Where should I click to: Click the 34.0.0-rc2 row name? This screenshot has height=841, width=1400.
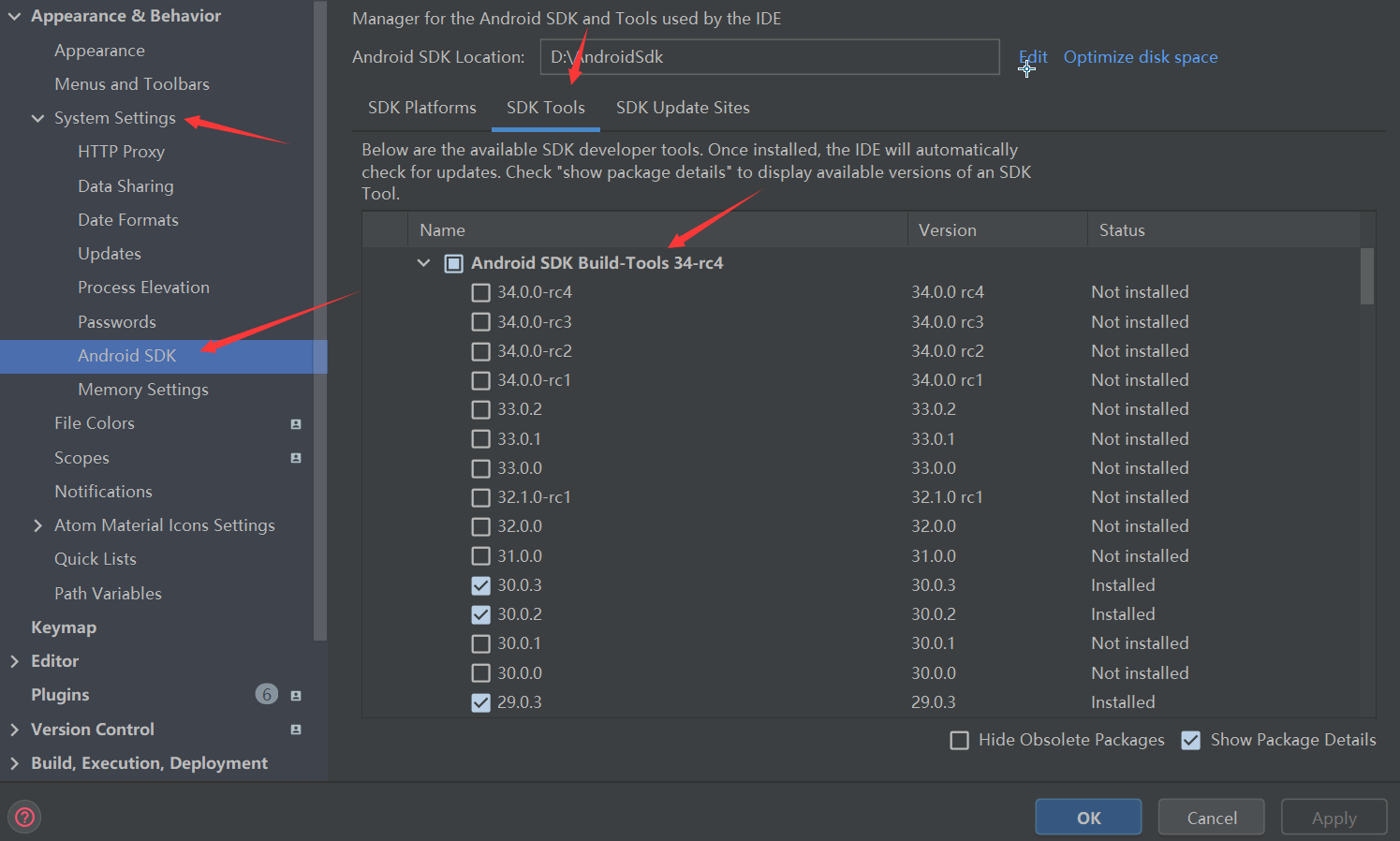[x=535, y=351]
